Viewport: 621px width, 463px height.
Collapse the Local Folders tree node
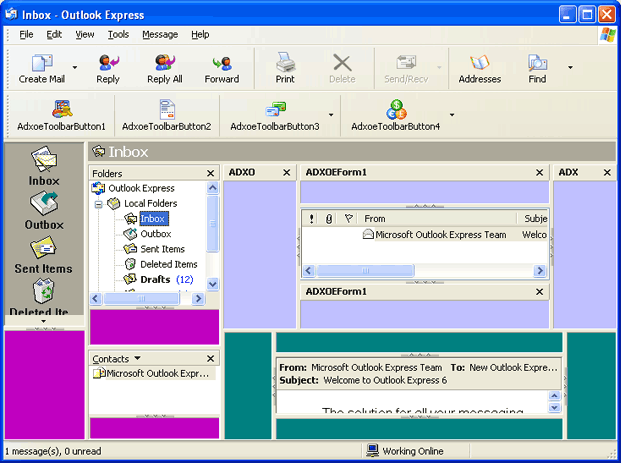tap(99, 204)
